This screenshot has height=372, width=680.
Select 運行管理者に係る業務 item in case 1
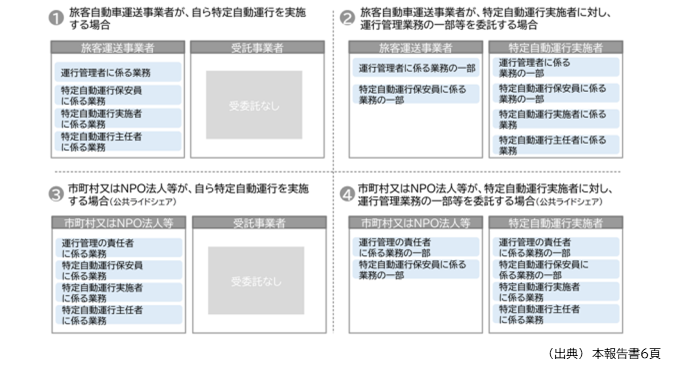(118, 72)
